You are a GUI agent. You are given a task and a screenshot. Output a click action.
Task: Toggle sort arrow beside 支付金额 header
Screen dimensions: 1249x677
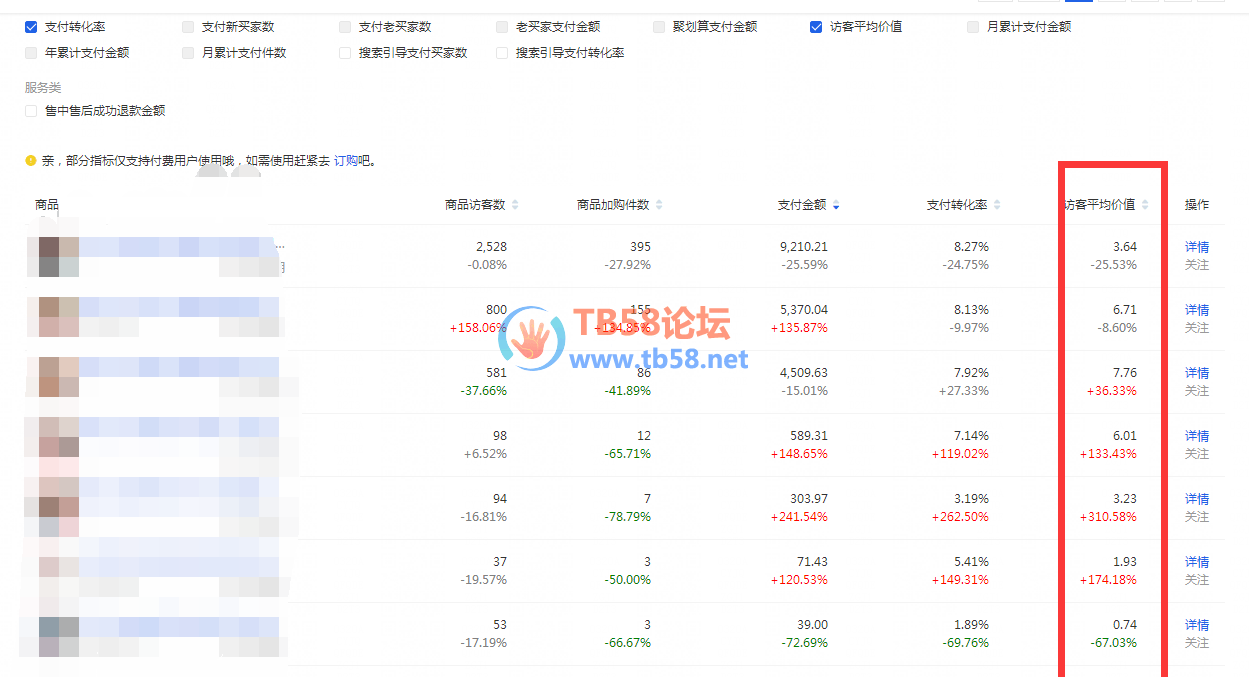click(836, 205)
